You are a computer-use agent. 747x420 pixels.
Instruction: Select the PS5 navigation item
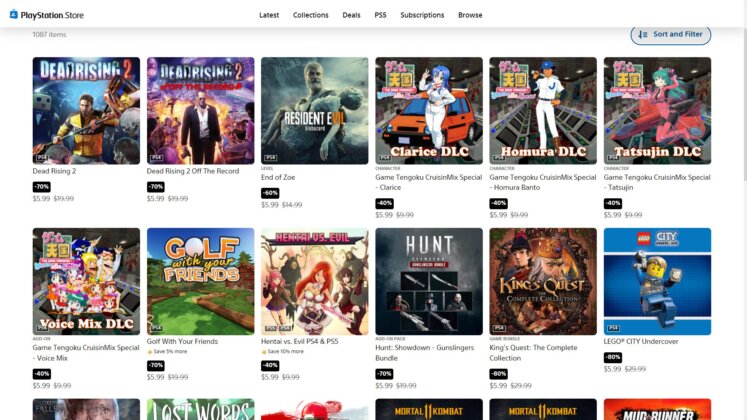(380, 15)
